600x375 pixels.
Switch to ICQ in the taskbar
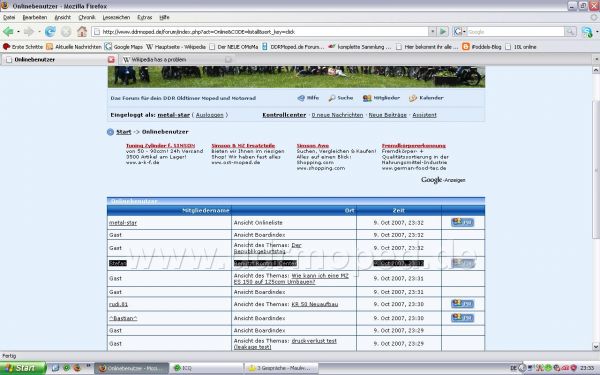206,368
